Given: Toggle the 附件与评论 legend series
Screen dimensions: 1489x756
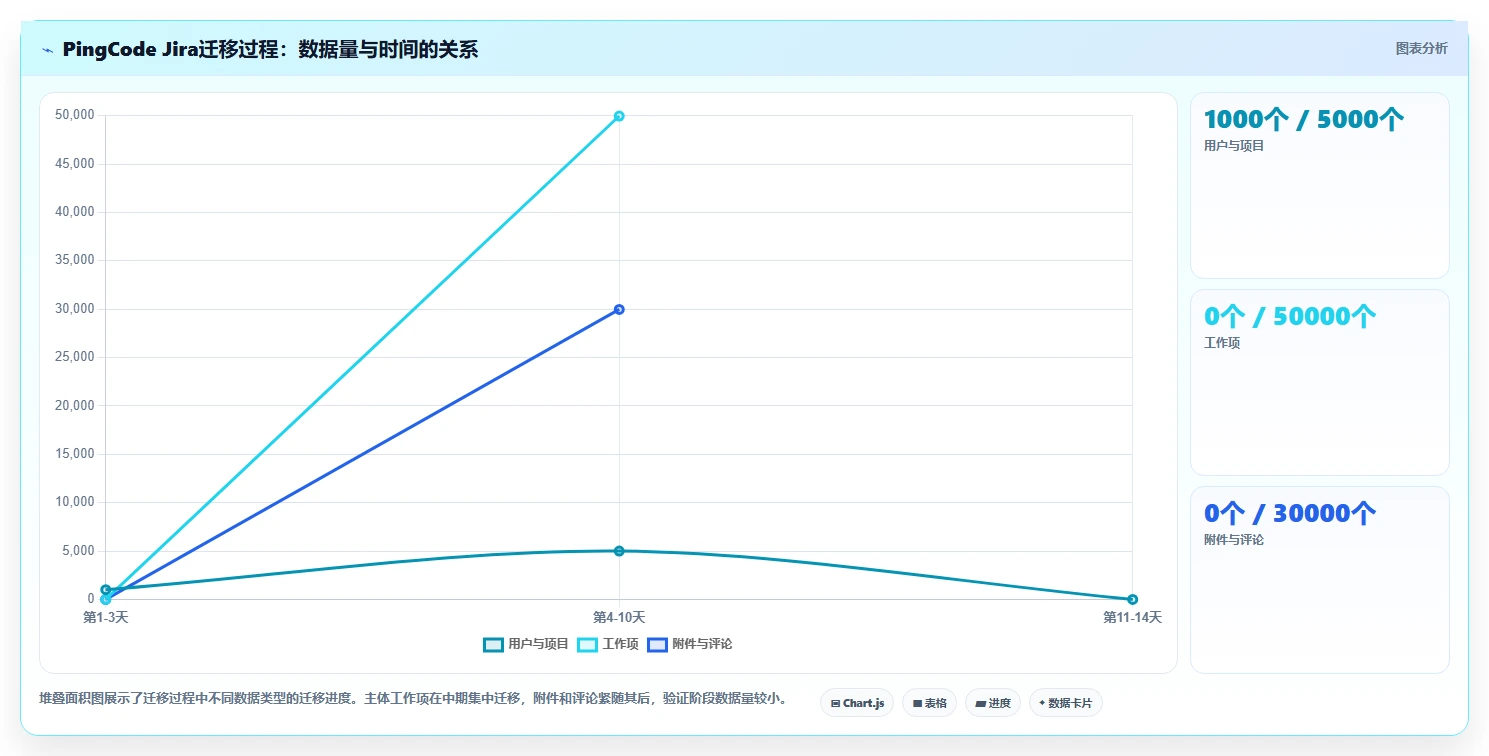Looking at the screenshot, I should [689, 644].
